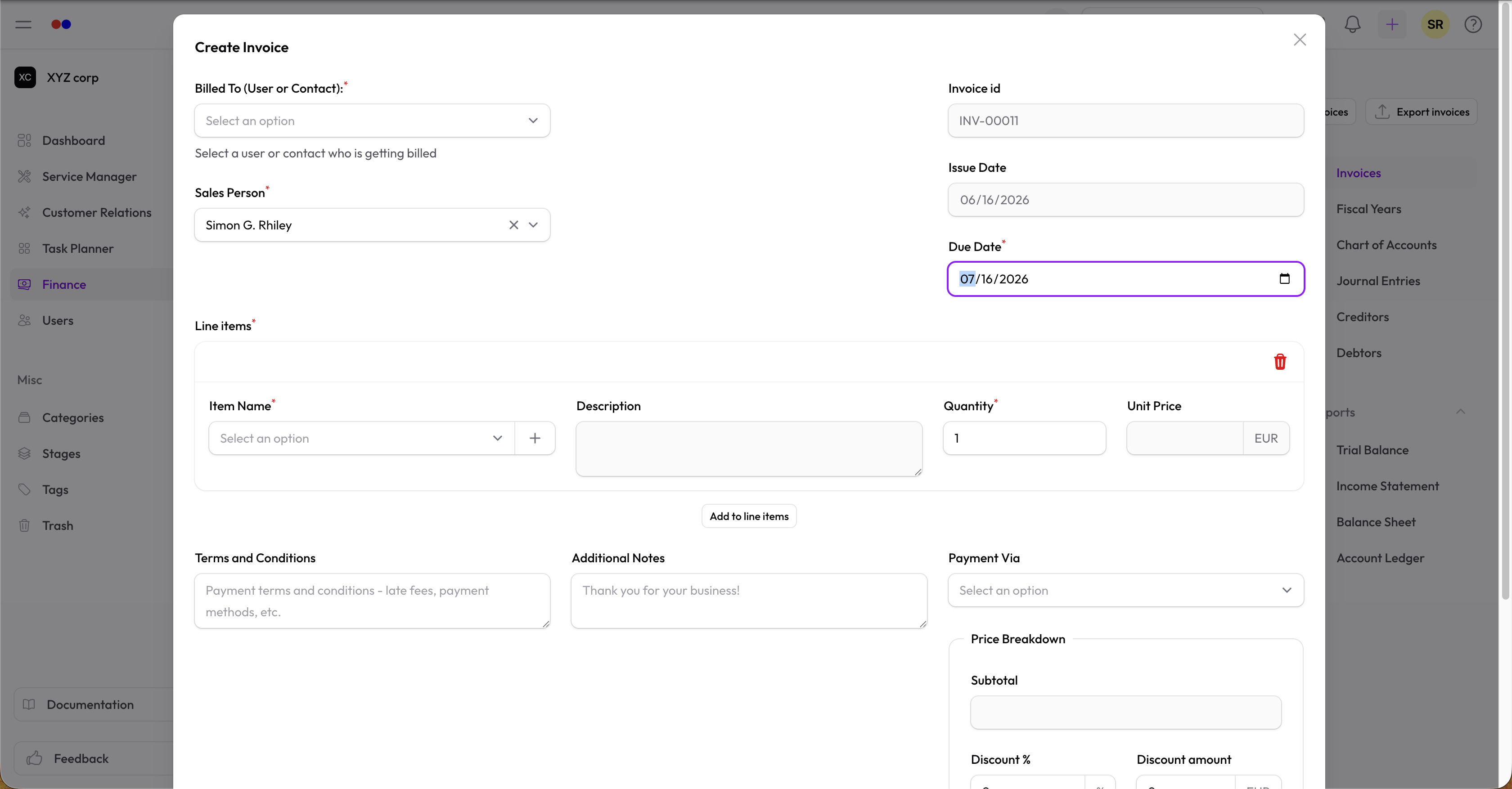
Task: Click the Stages sidebar icon
Action: coord(24,453)
